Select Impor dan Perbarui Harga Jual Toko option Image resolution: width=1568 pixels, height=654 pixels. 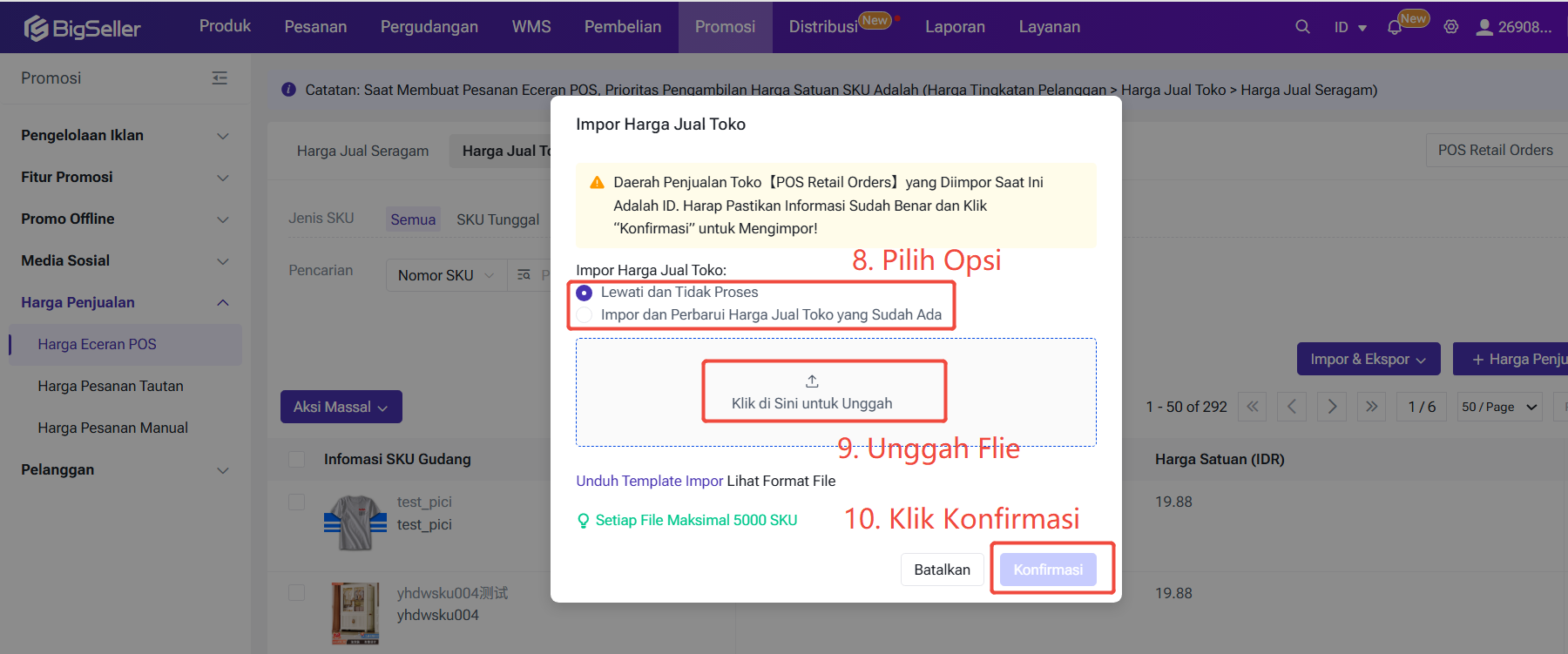585,315
